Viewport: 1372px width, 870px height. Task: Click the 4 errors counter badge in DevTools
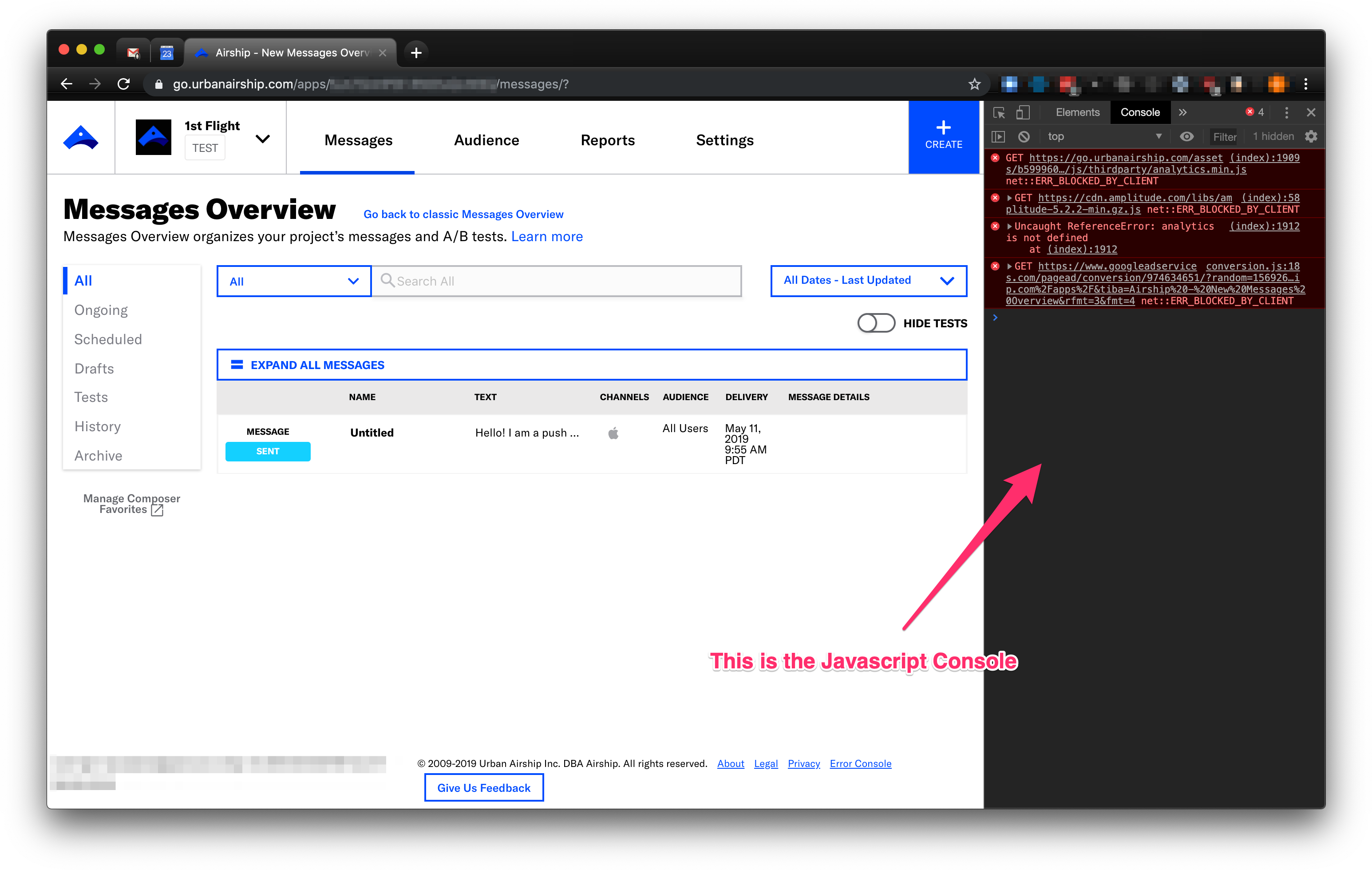[x=1254, y=112]
